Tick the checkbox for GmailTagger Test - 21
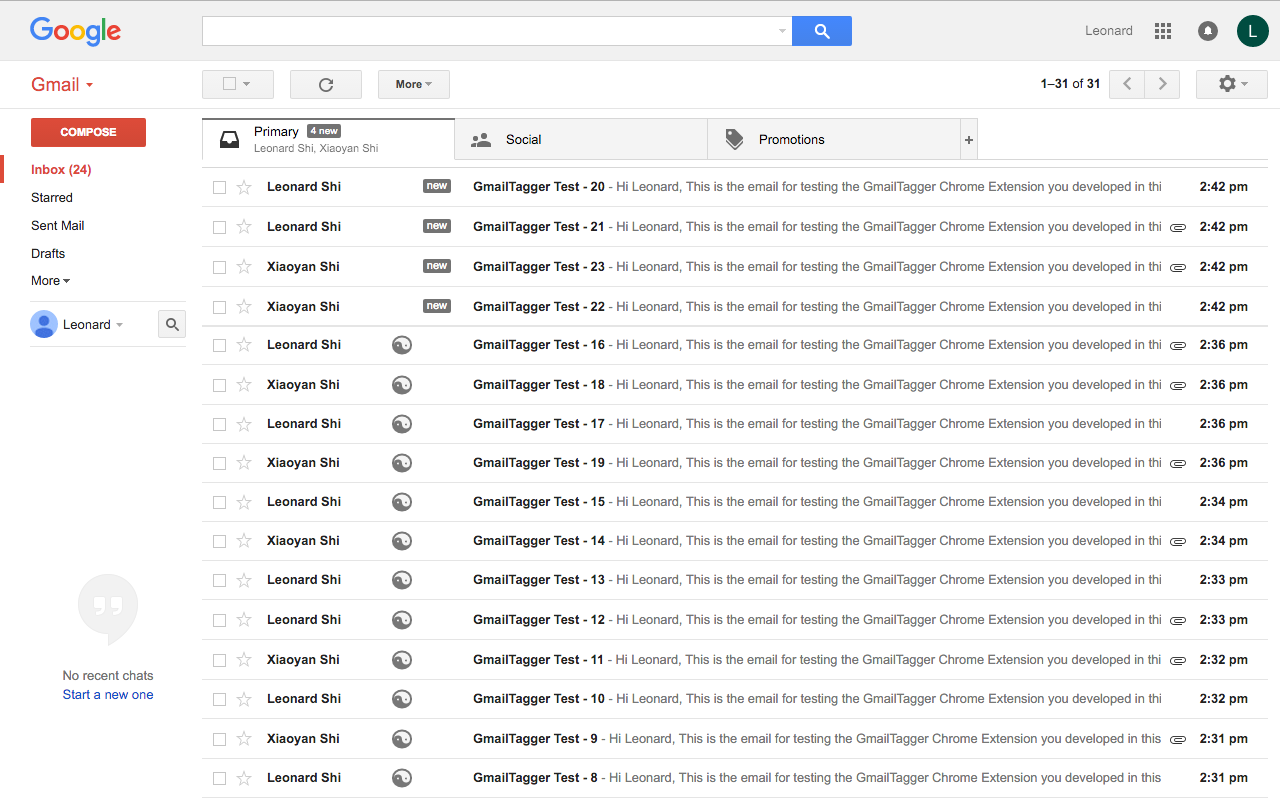Viewport: 1280px width, 800px height. [x=219, y=227]
